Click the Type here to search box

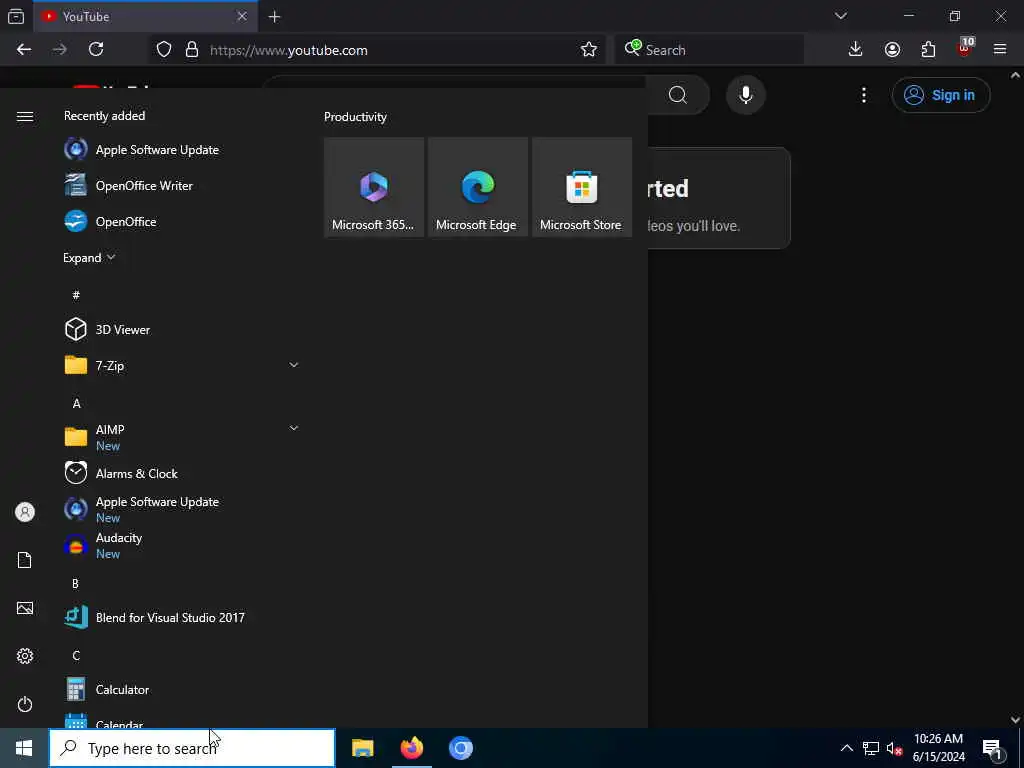[192, 748]
